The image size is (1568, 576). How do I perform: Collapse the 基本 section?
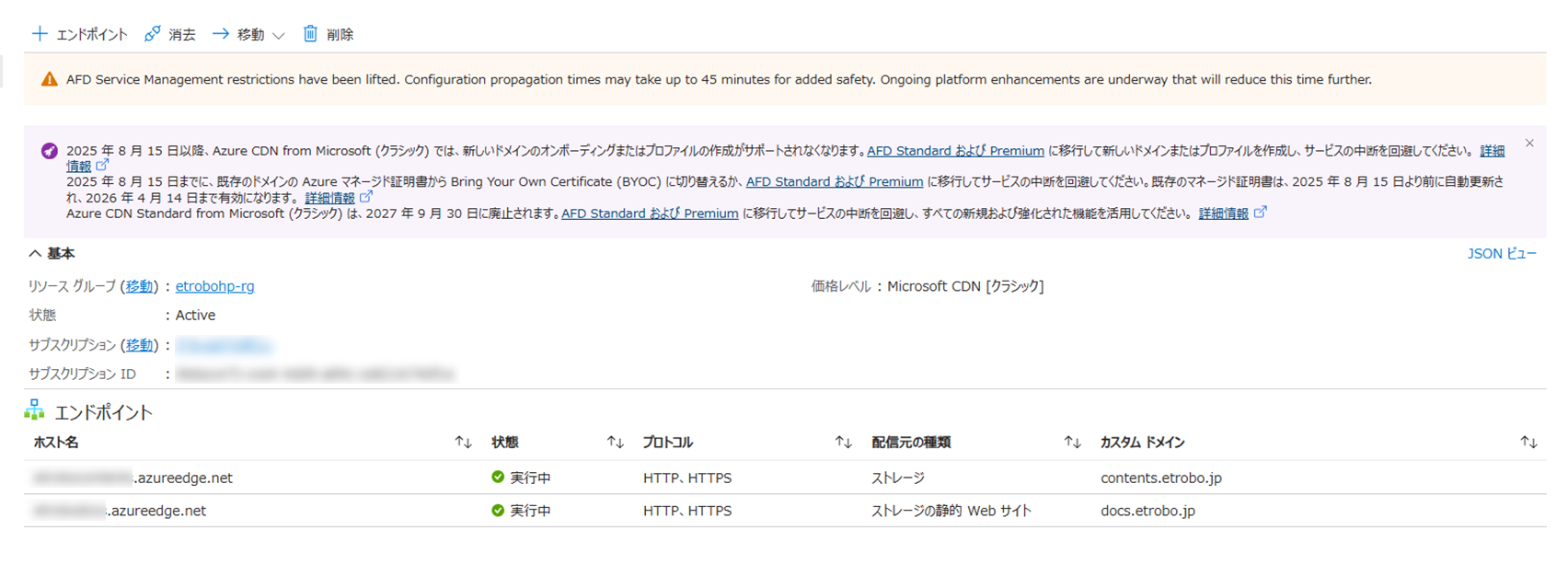pyautogui.click(x=35, y=253)
